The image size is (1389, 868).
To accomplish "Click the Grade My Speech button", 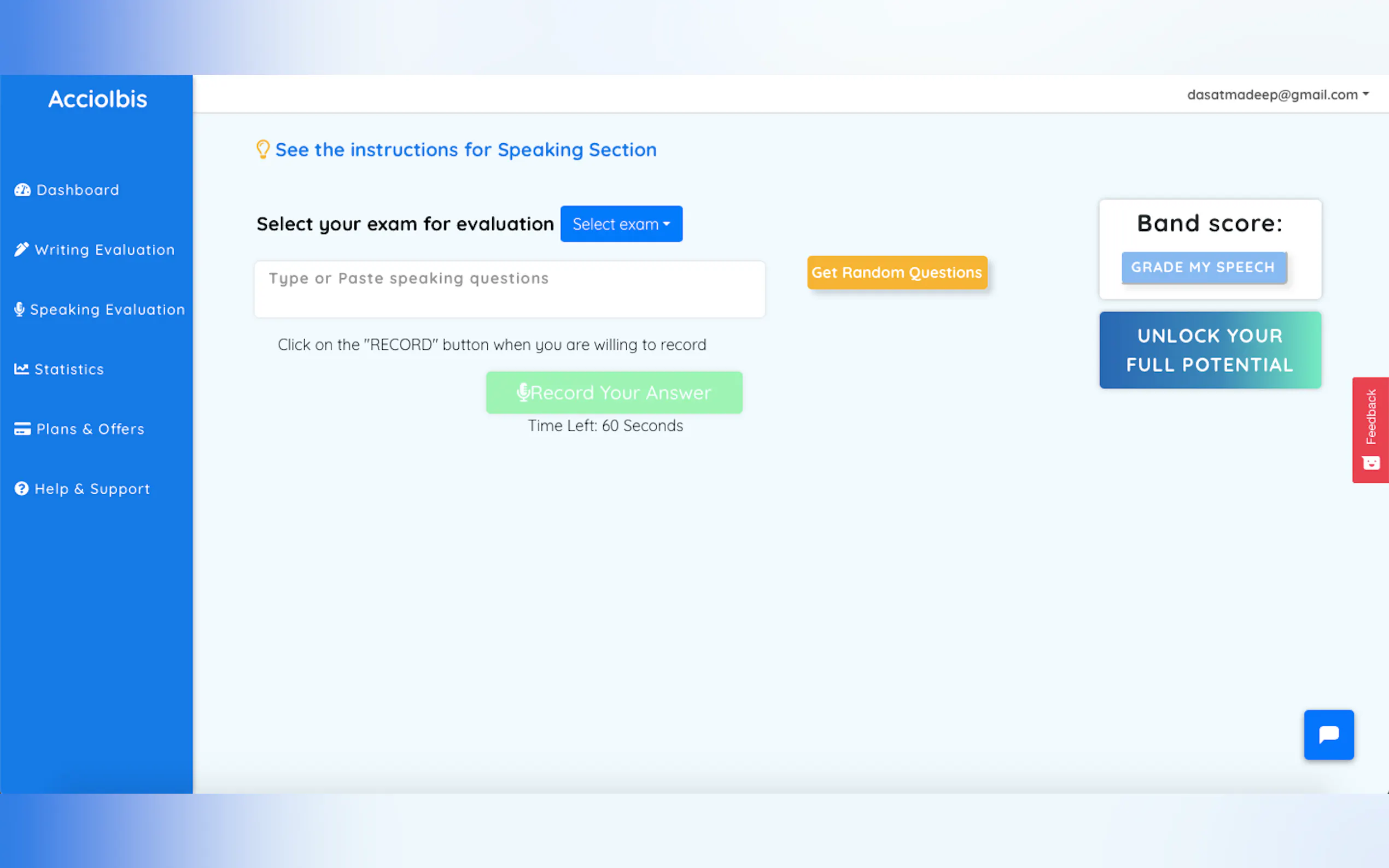I will click(1204, 267).
